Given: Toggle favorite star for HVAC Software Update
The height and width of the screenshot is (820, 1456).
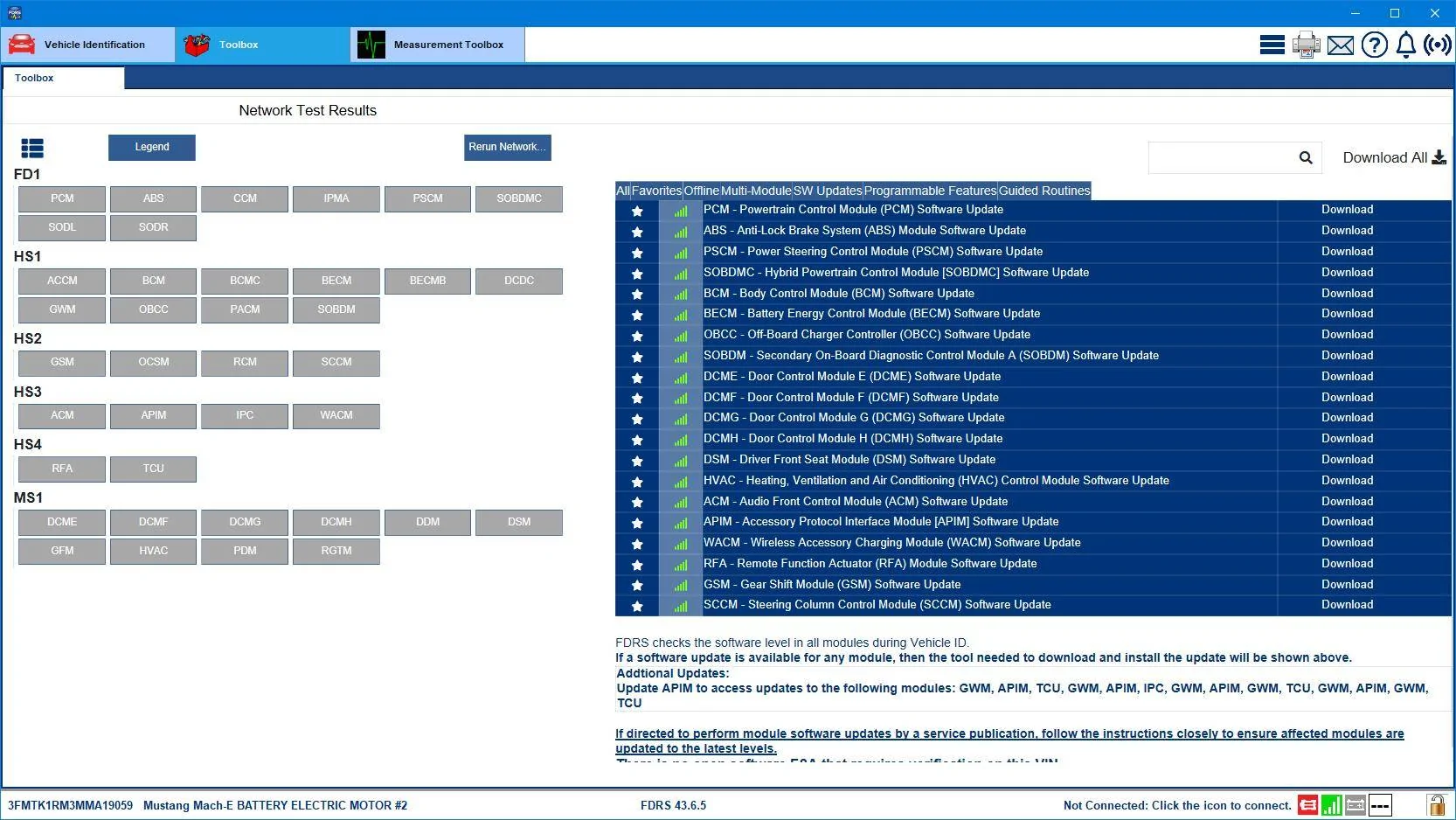Looking at the screenshot, I should click(637, 482).
